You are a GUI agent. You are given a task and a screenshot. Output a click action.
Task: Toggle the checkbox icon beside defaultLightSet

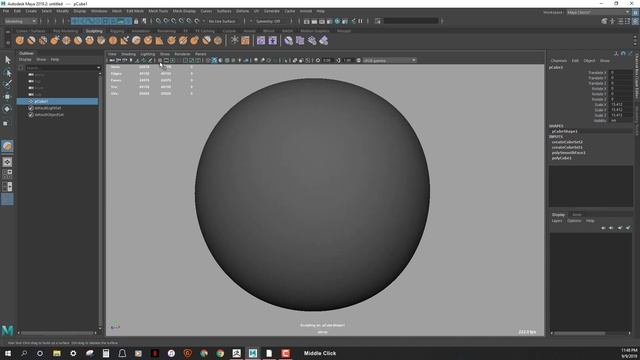click(x=31, y=108)
